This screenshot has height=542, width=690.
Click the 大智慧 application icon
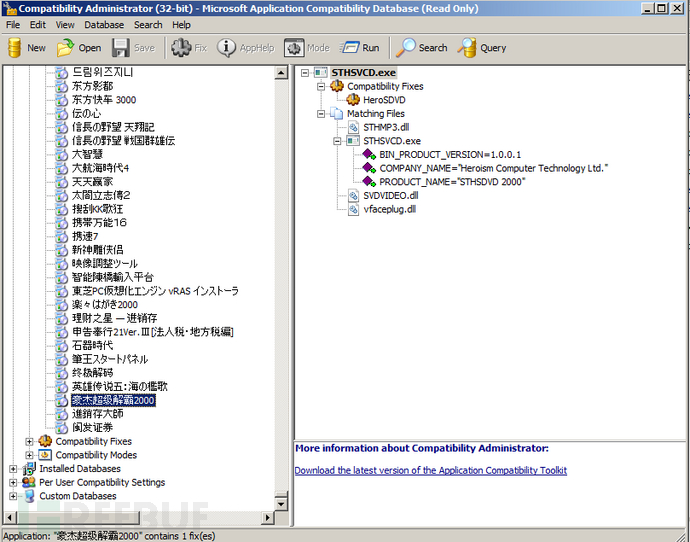pos(62,154)
